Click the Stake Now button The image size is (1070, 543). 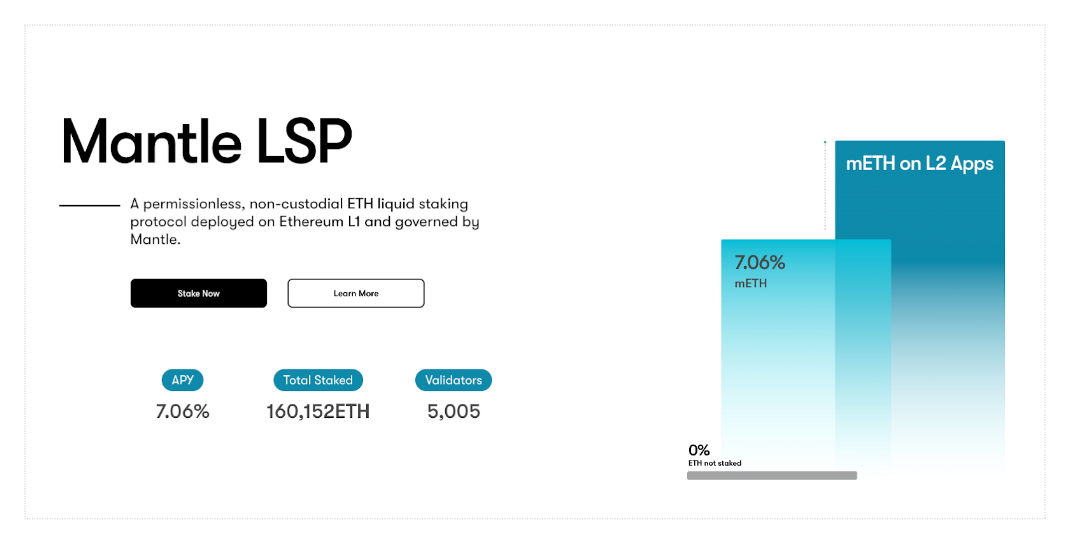click(x=199, y=293)
